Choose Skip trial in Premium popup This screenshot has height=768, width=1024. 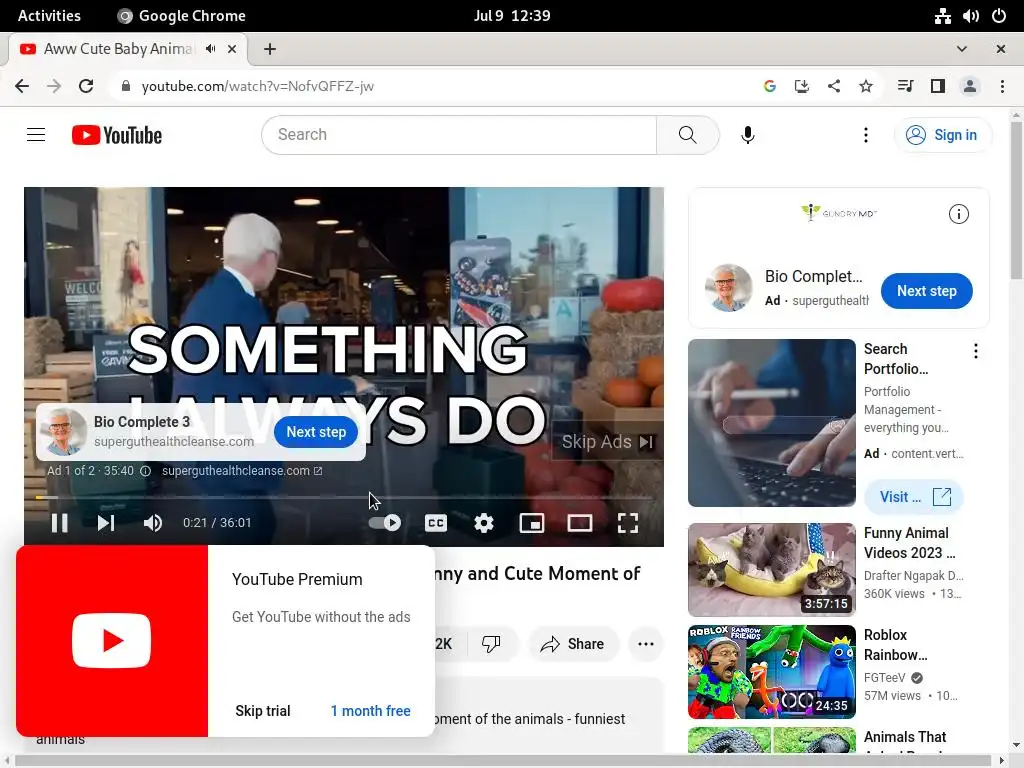(x=263, y=711)
